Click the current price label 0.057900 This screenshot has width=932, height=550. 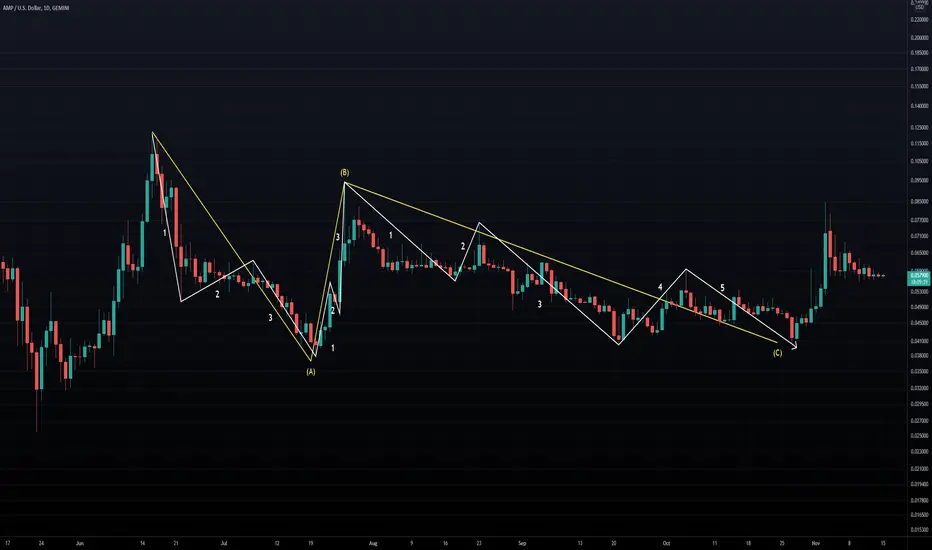pos(920,275)
